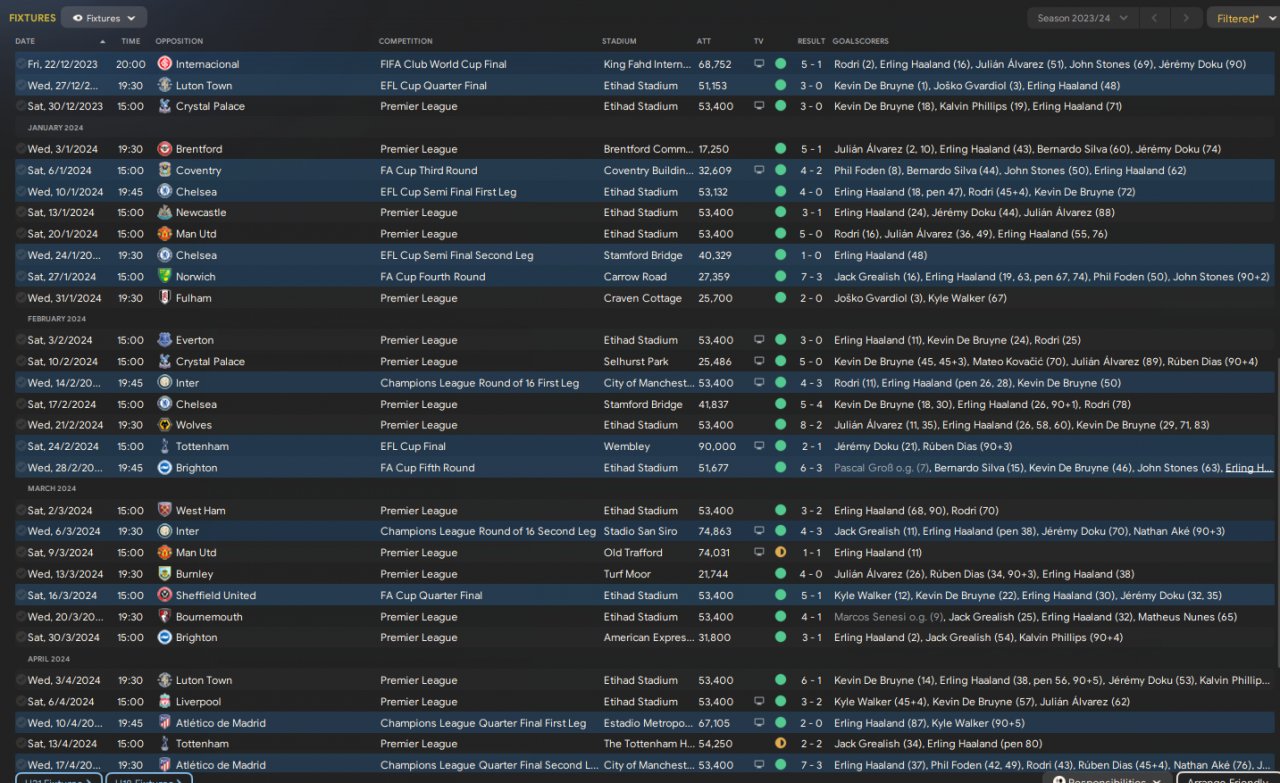Image resolution: width=1280 pixels, height=783 pixels.
Task: Toggle the tick for the Wed 13/3/2024 fixture
Action: pos(21,574)
